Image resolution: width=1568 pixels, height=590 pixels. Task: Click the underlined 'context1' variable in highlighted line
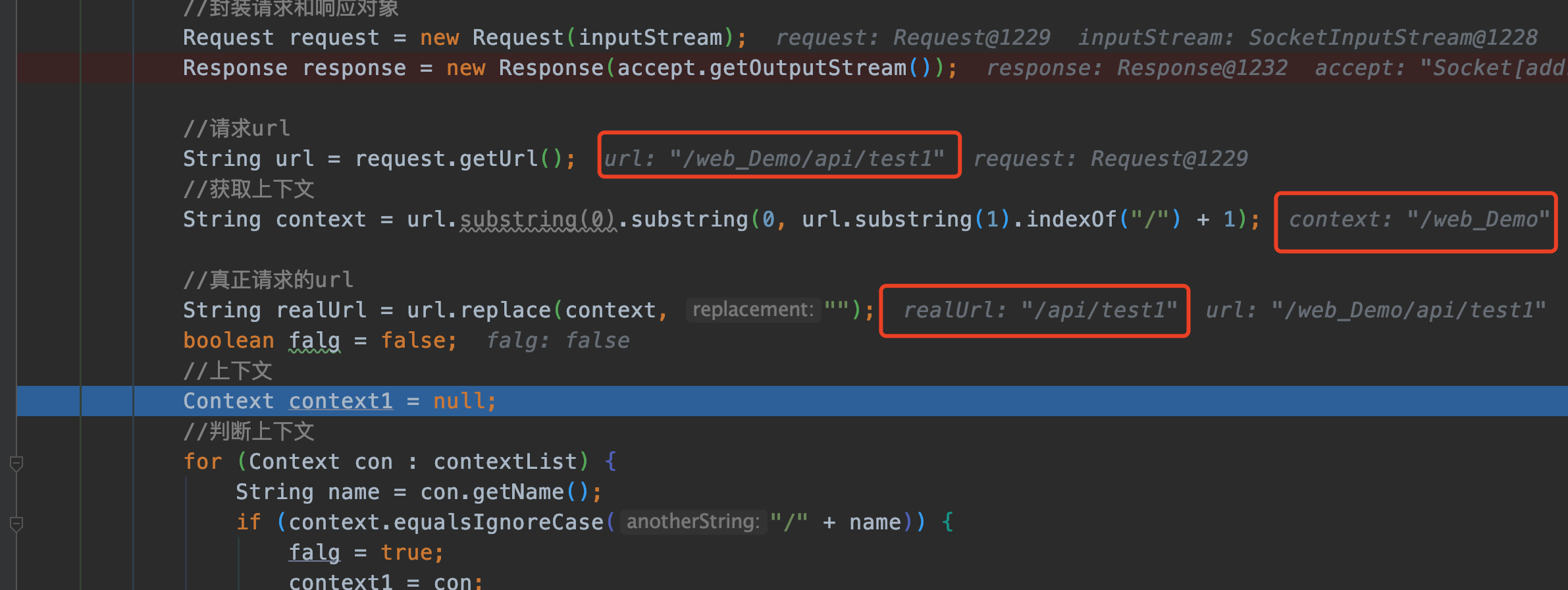pos(341,401)
